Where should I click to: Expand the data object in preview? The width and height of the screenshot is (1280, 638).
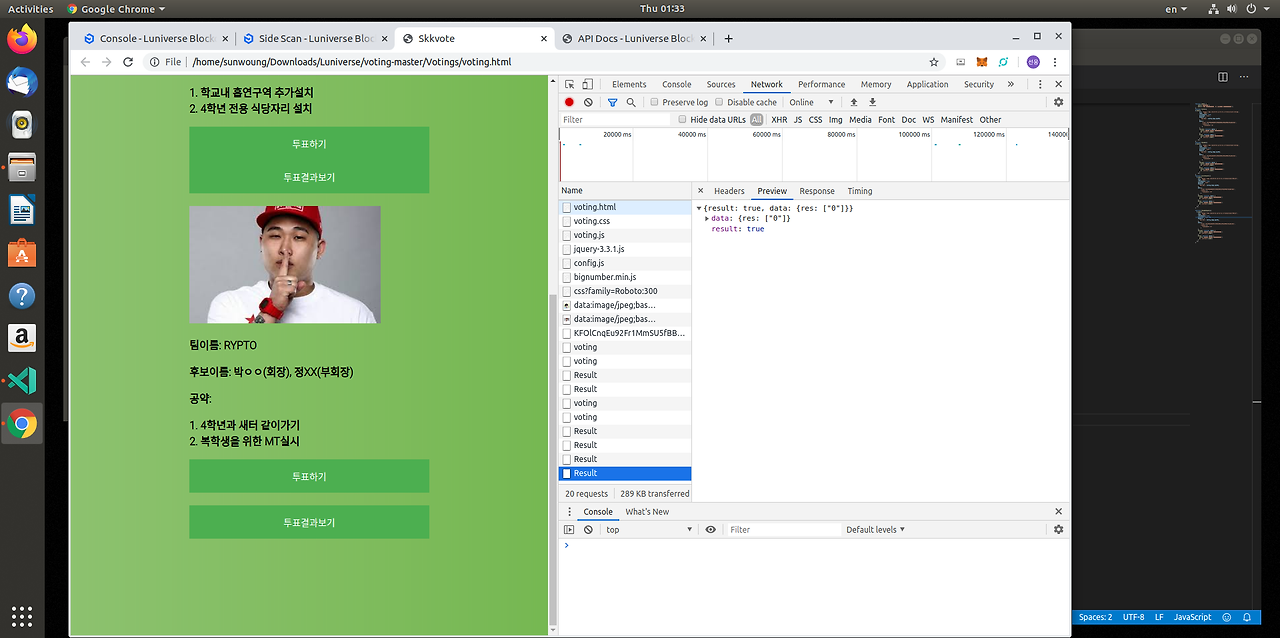pyautogui.click(x=707, y=218)
